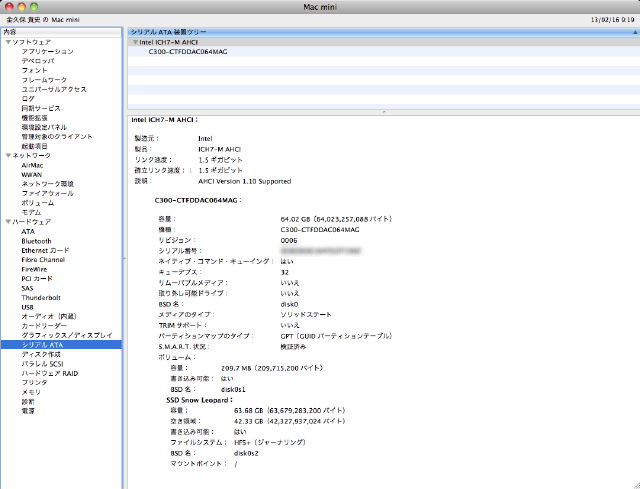Select グラフィックス/ディスプレイ in the sidebar
This screenshot has height=489, width=640.
pyautogui.click(x=67, y=335)
